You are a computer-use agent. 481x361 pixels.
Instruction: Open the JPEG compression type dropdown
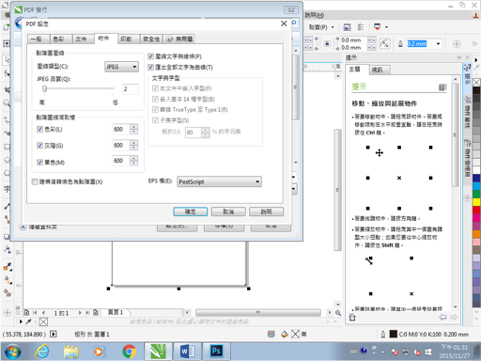[121, 67]
